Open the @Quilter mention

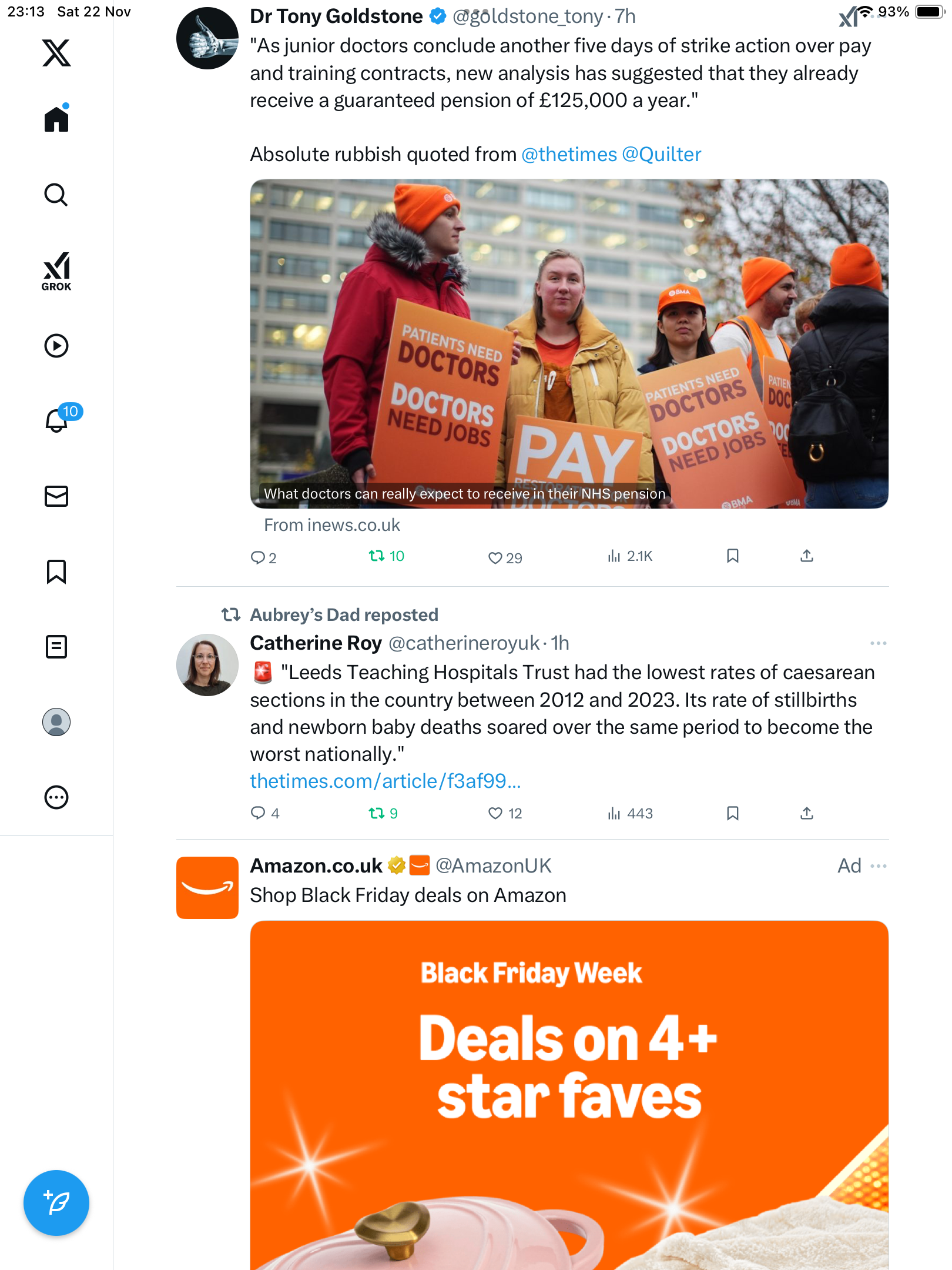coord(661,154)
